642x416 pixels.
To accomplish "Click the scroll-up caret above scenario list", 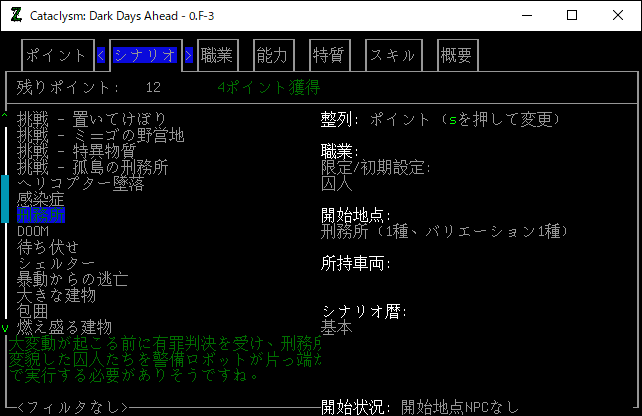I will pyautogui.click(x=5, y=117).
